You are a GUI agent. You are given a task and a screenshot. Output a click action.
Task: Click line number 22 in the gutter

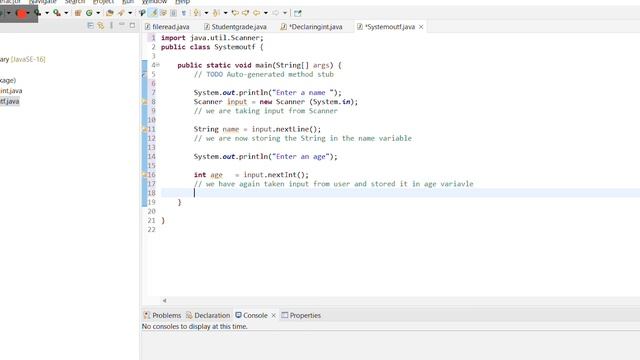(x=151, y=229)
